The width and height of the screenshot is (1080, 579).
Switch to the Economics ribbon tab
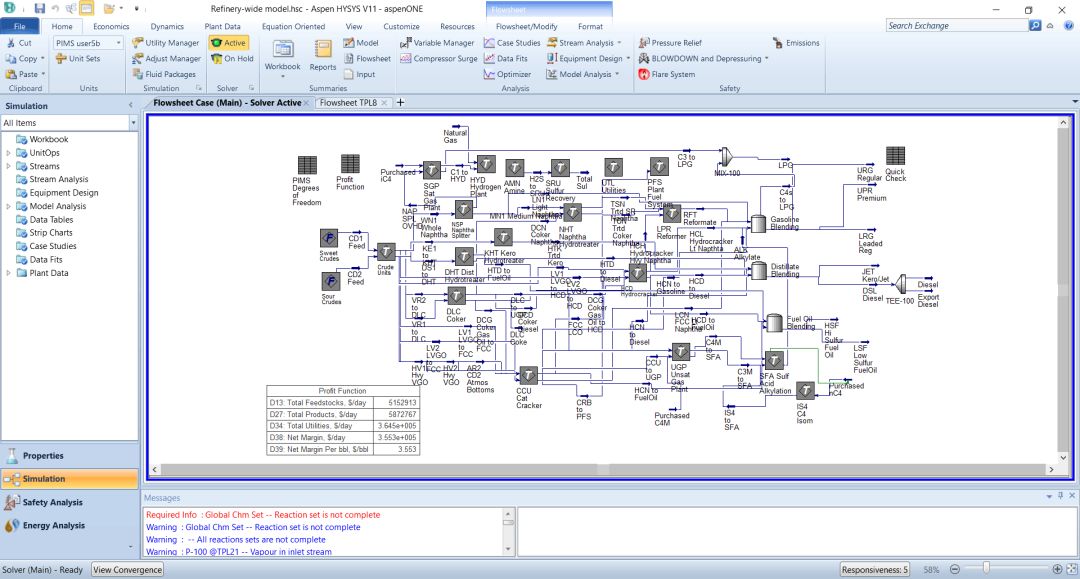point(111,26)
